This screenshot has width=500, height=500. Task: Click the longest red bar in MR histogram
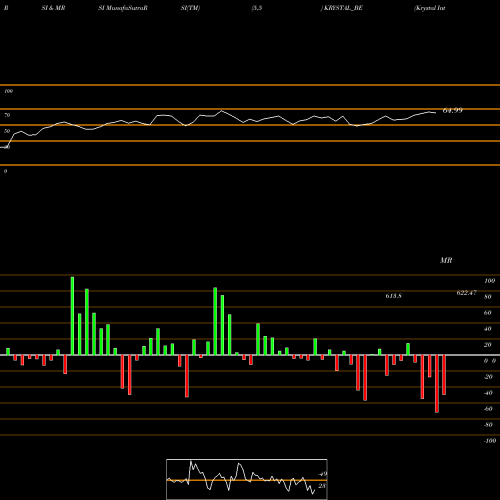point(437,384)
